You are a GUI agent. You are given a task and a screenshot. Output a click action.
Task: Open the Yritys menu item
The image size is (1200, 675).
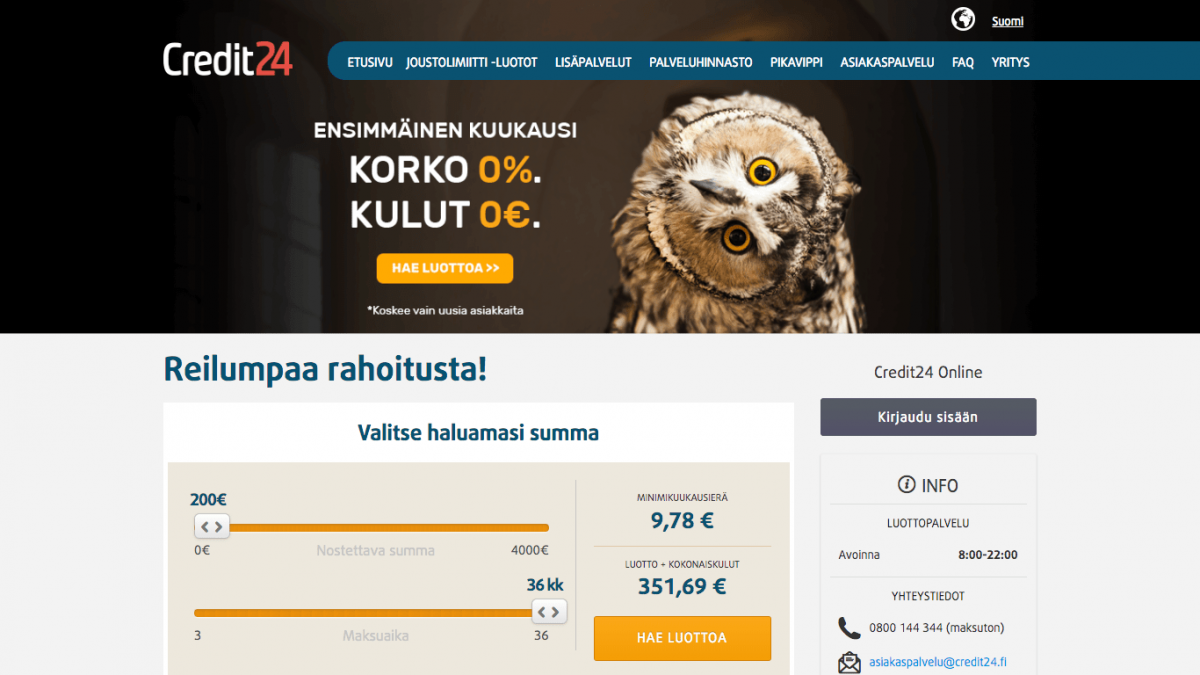[x=1010, y=62]
